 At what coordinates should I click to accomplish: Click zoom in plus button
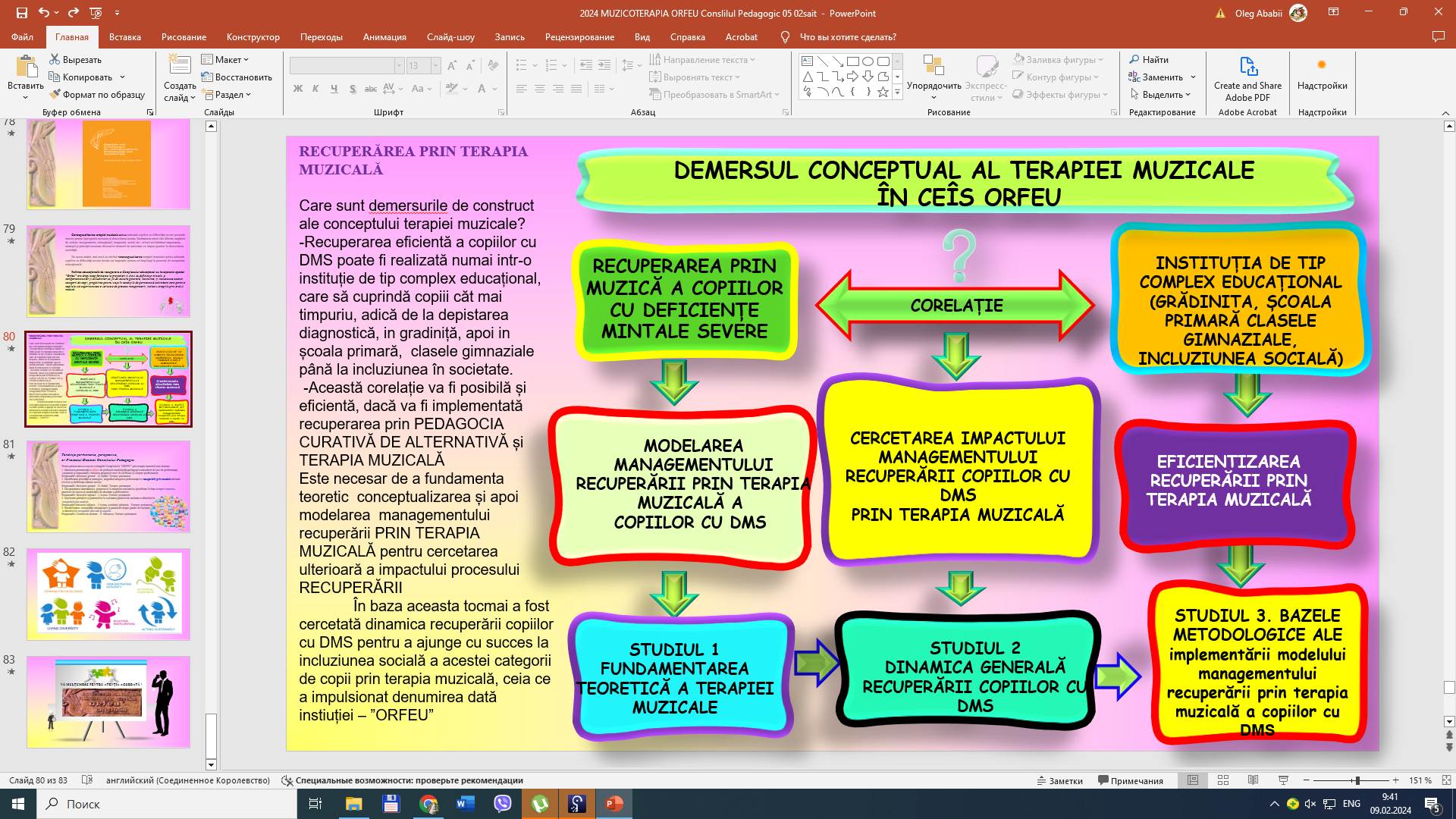pos(1395,780)
